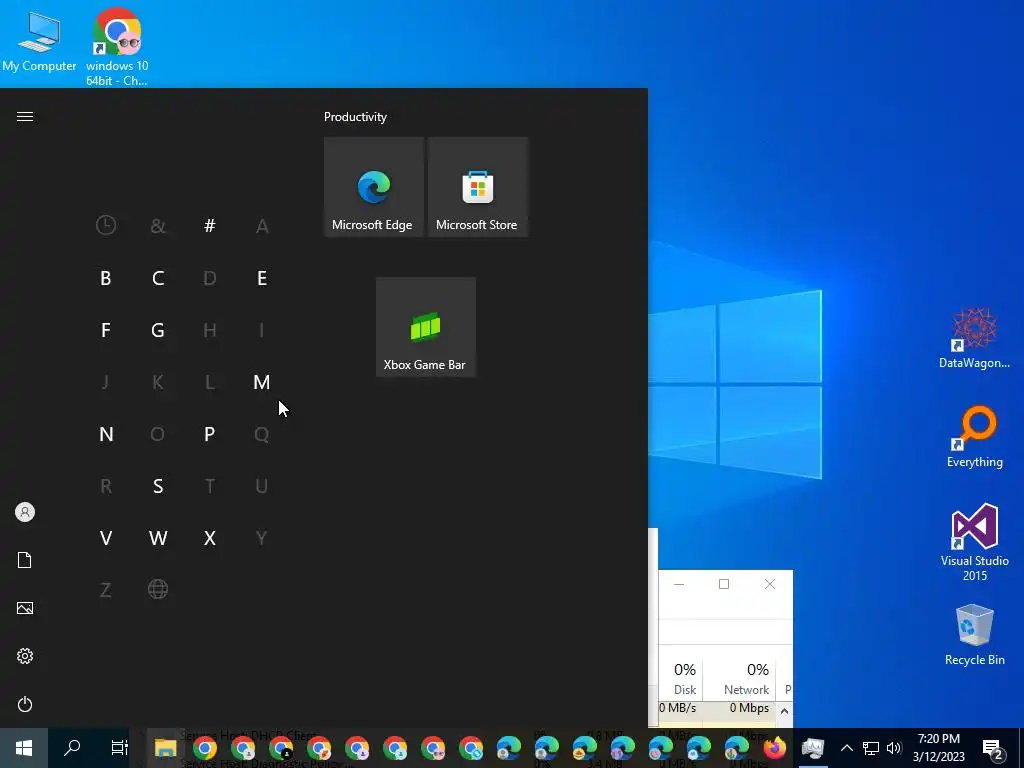Open Task Manager taskbar icon
1024x768 pixels.
pyautogui.click(x=813, y=748)
